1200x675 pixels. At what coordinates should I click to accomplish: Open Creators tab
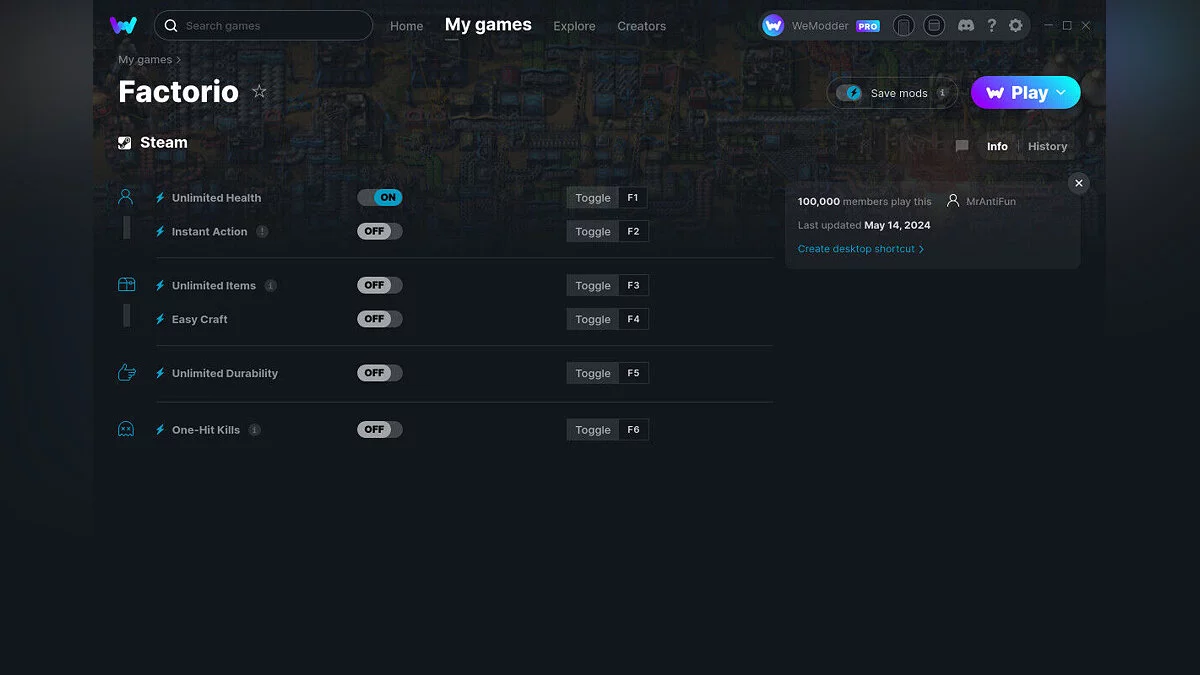[x=641, y=26]
